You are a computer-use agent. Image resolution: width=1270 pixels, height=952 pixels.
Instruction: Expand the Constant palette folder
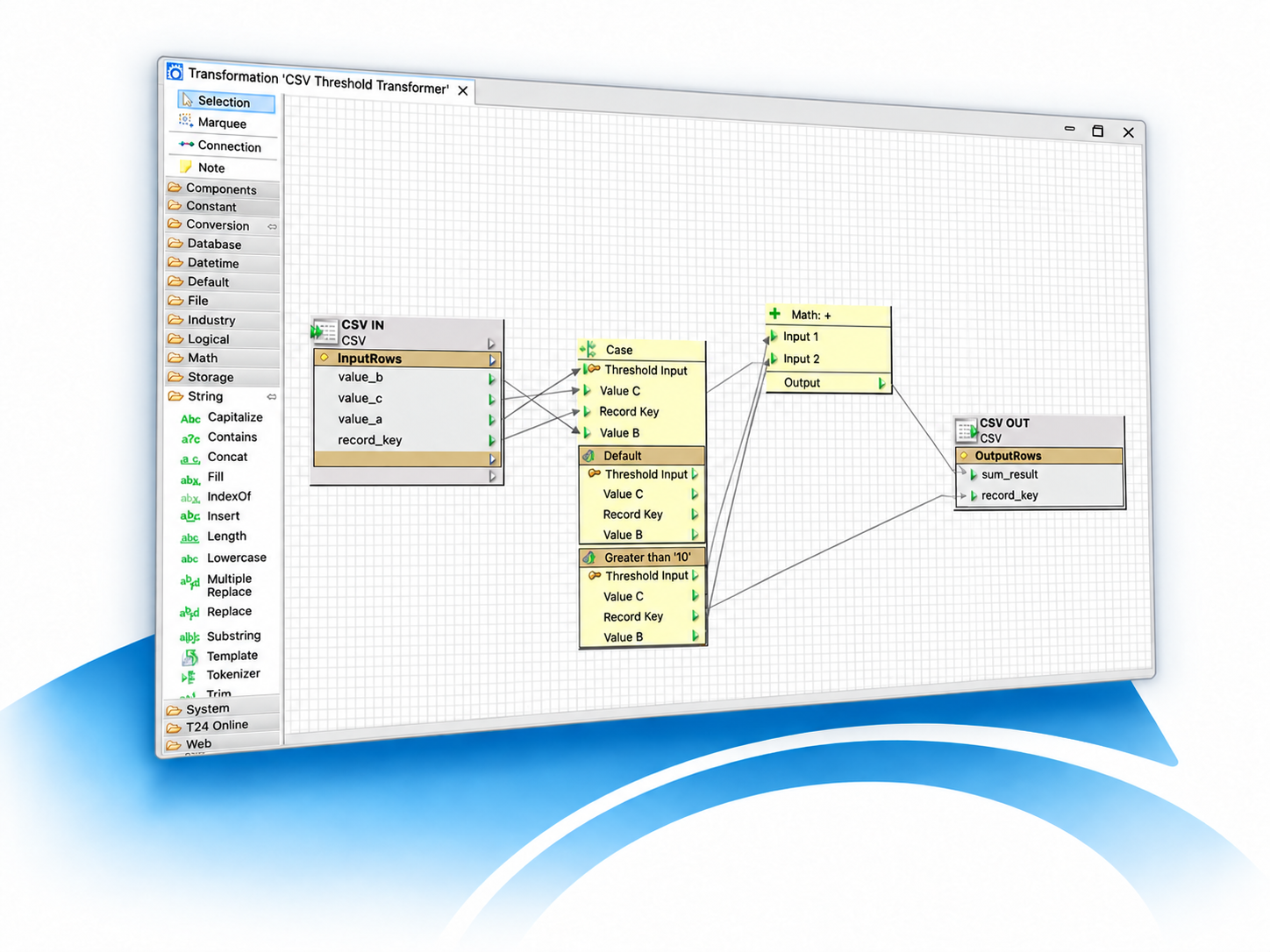tap(222, 206)
